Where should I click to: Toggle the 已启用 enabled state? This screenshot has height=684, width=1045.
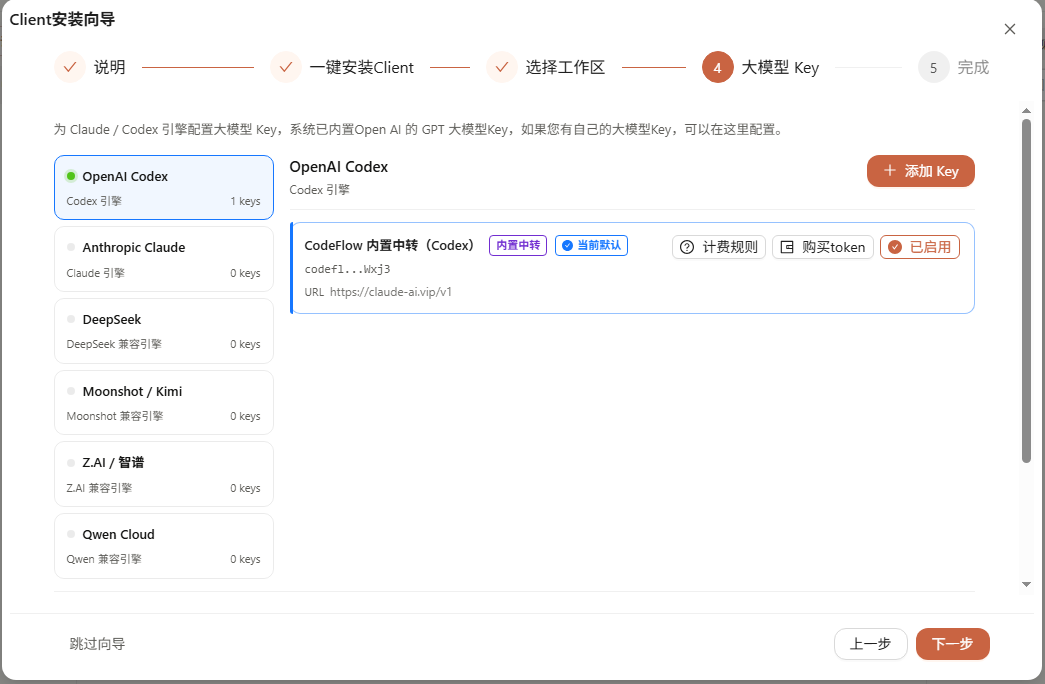(x=920, y=247)
